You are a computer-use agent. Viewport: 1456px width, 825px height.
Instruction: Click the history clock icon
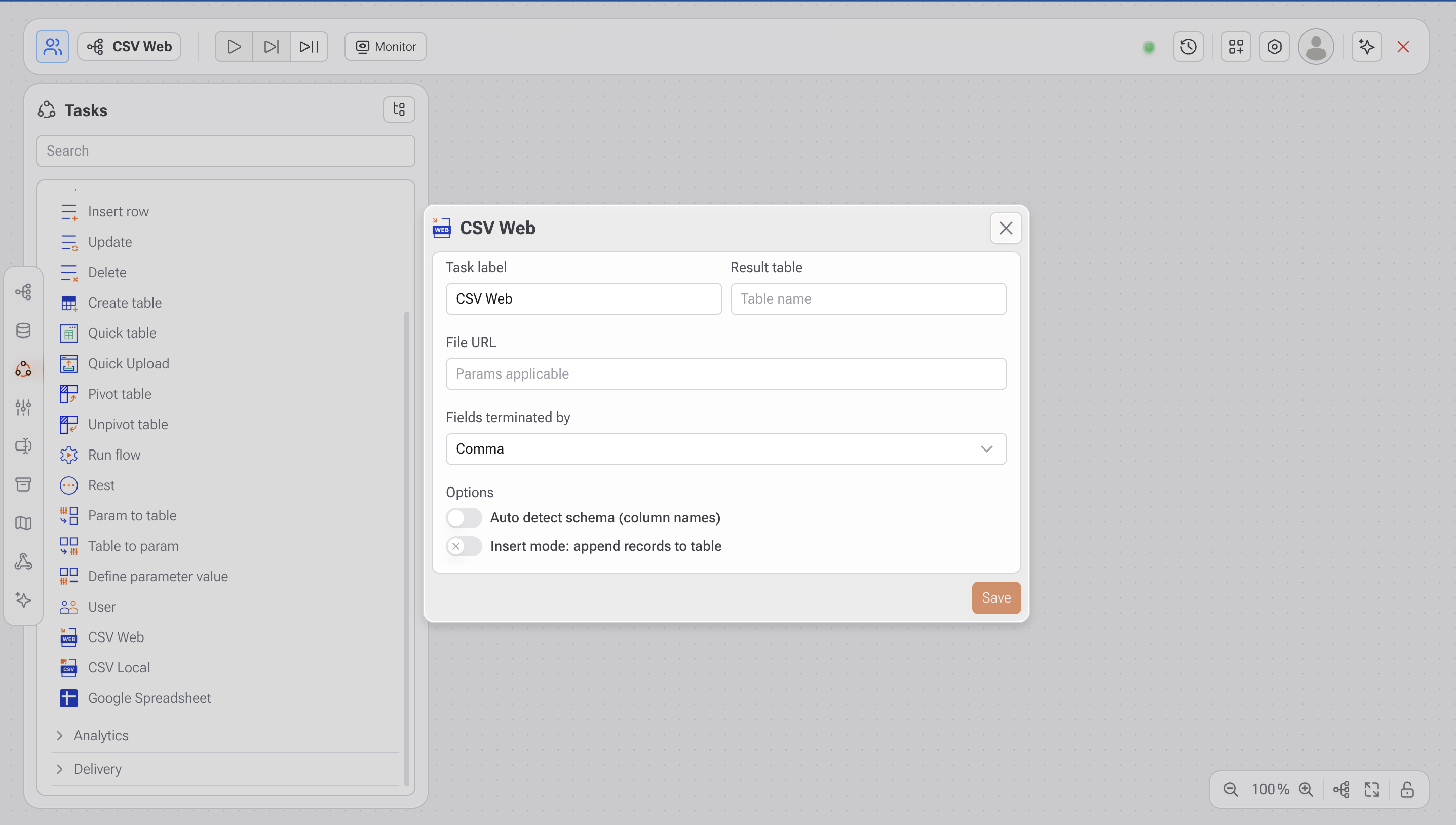(1188, 47)
